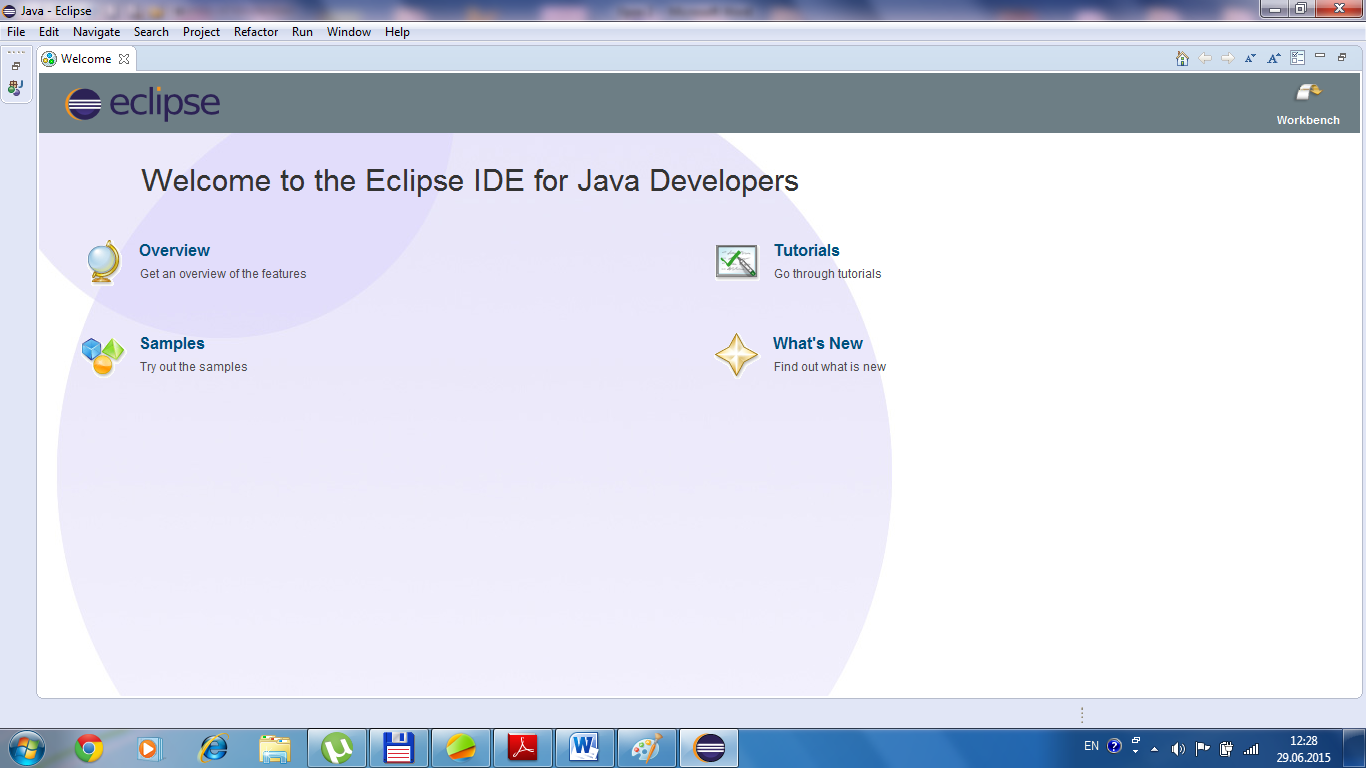This screenshot has width=1366, height=768.
Task: Click the blue help icon in tray
Action: coord(1115,746)
